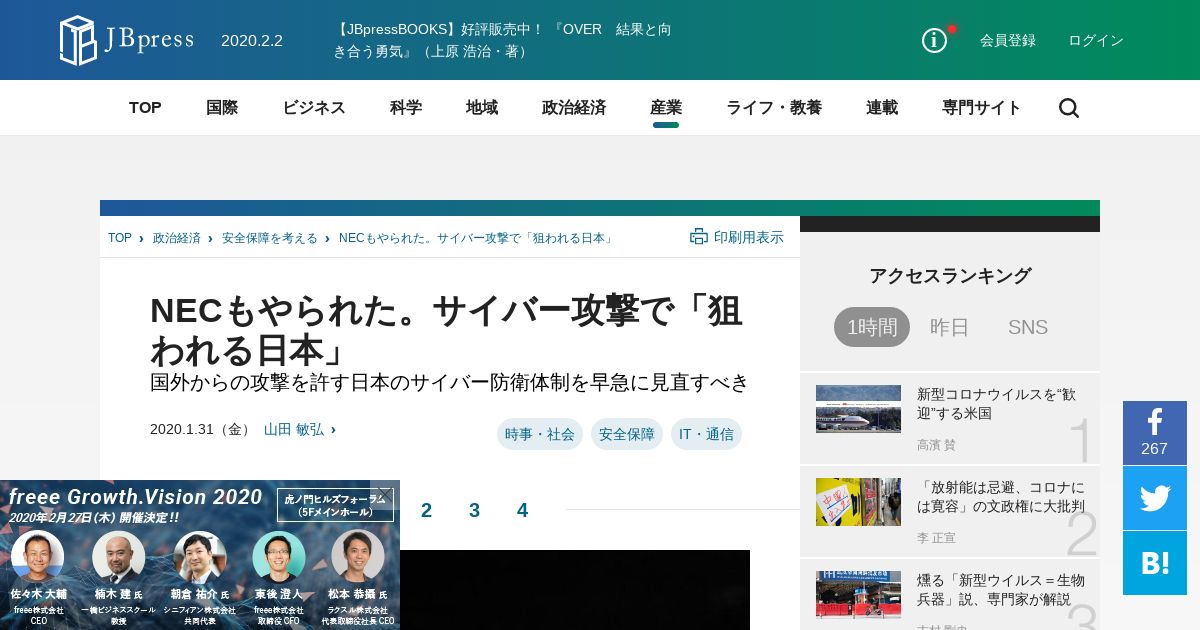Click thumbnail of second-ranked article
Image resolution: width=1200 pixels, height=630 pixels.
point(858,502)
